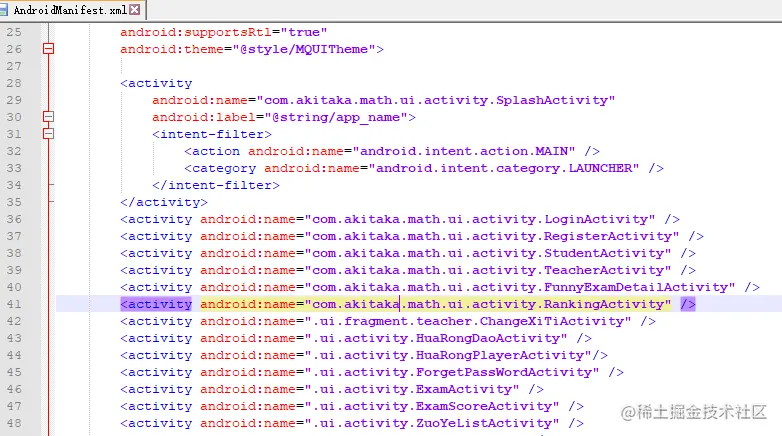Click the ZuoYeListActivity declaration text
Screen dimensions: 782x436
click(x=352, y=423)
